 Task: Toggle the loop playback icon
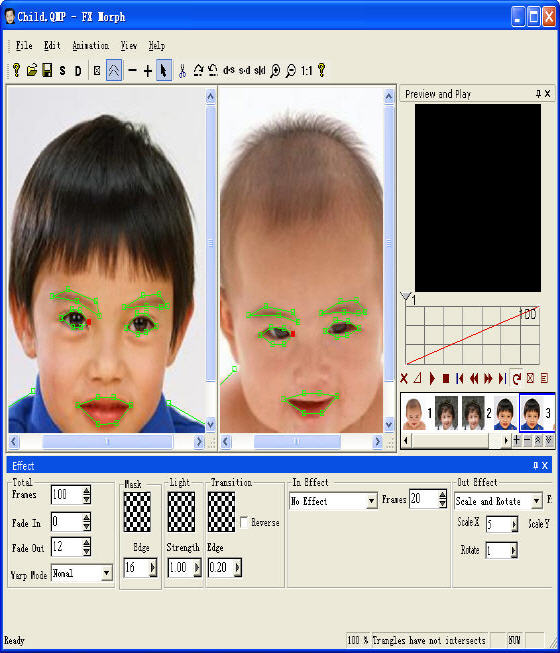(517, 378)
